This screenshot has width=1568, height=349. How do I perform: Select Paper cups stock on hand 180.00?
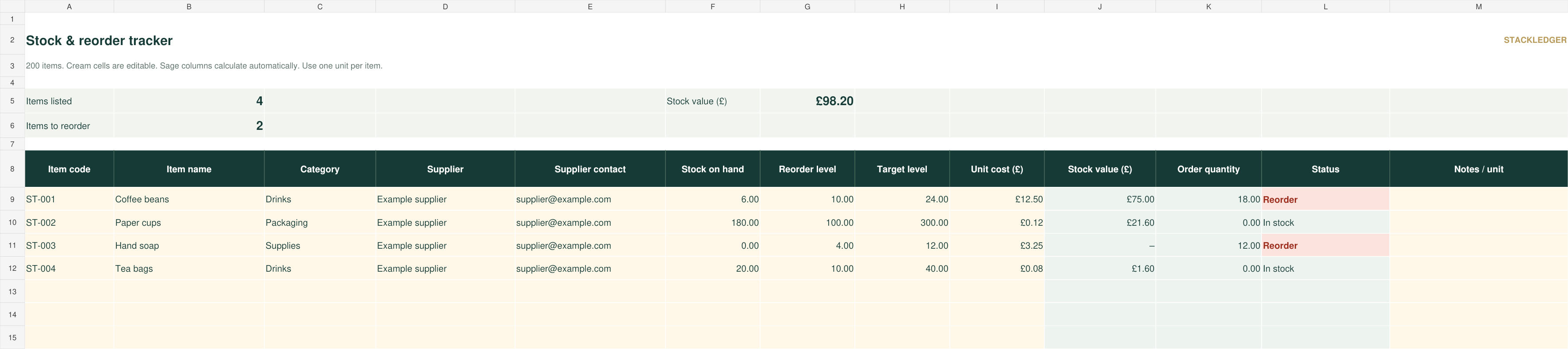point(712,223)
